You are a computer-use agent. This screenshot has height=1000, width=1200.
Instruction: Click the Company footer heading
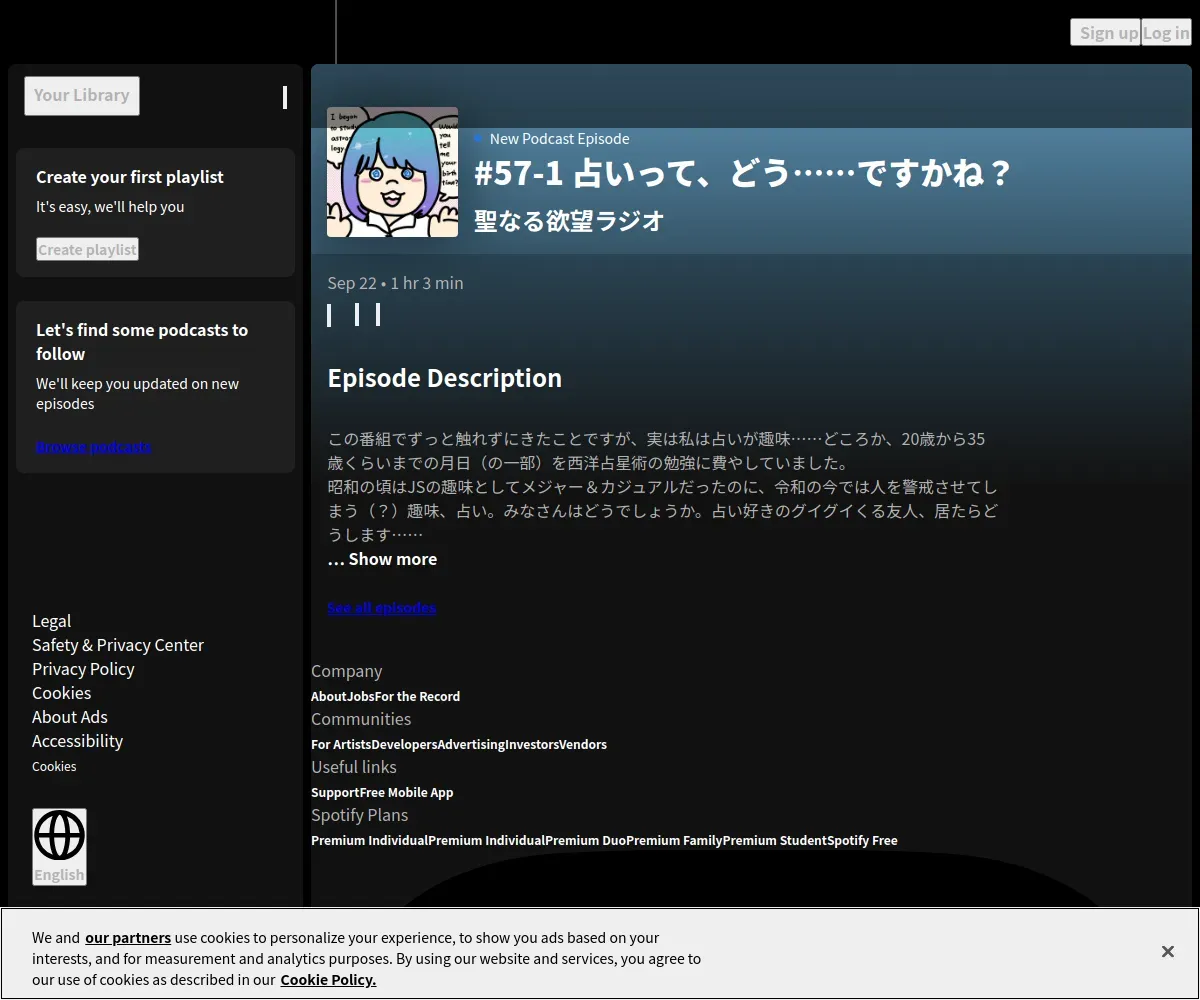[347, 671]
